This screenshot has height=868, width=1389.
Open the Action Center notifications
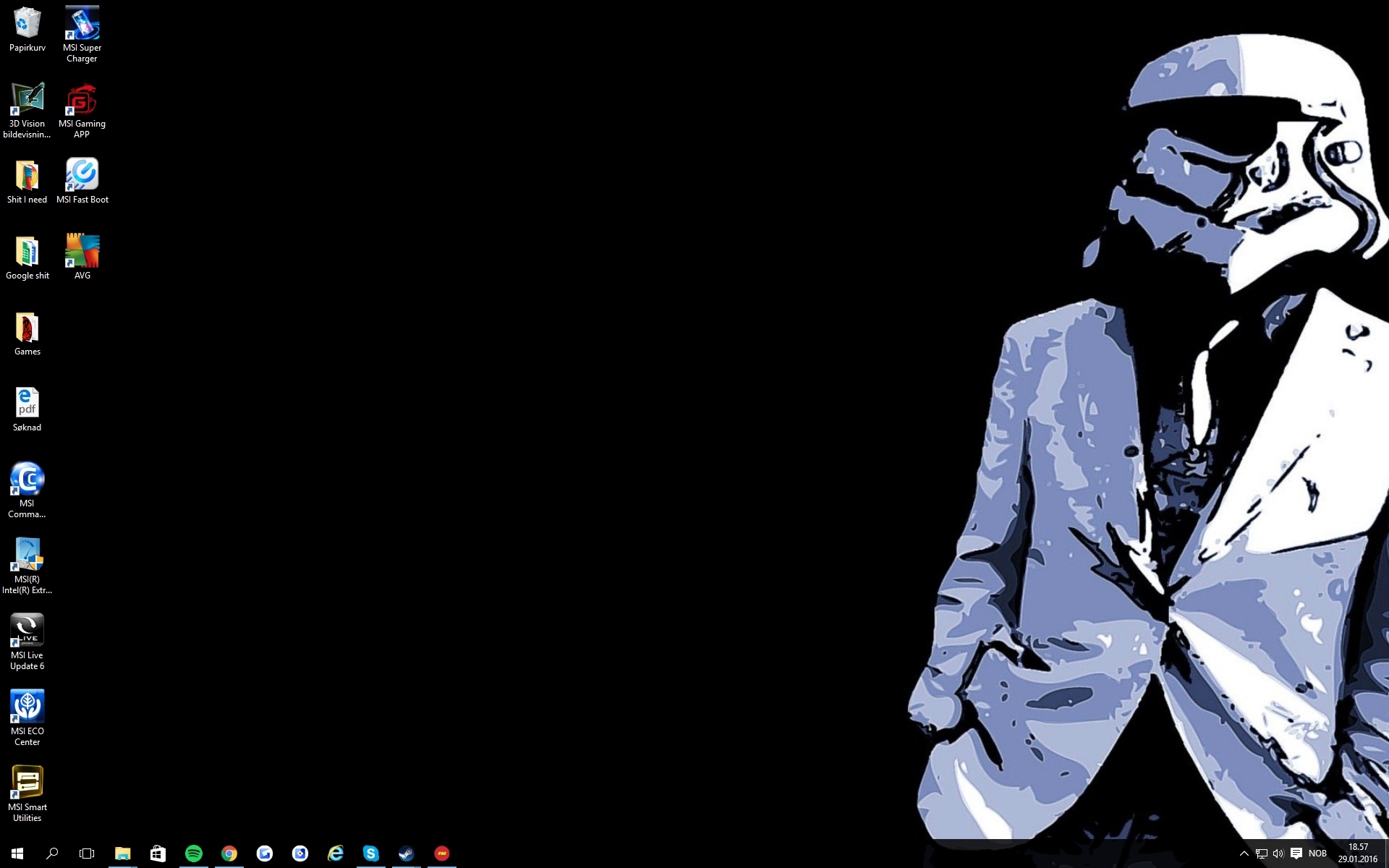click(x=1296, y=854)
